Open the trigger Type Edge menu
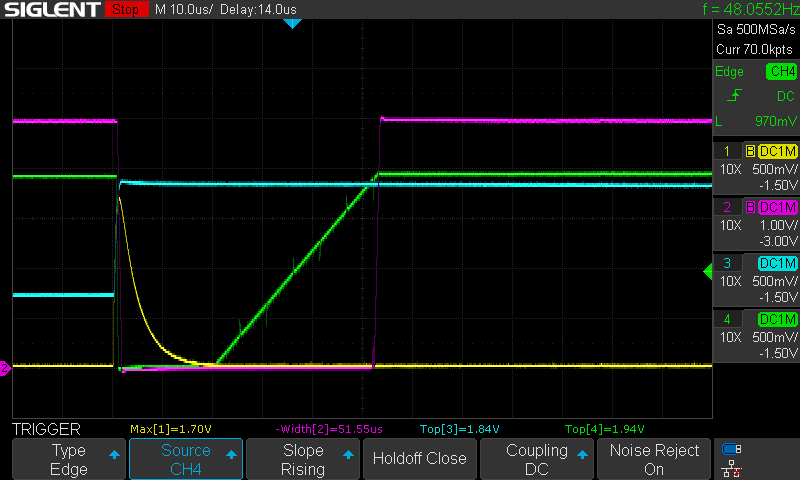 coord(69,459)
